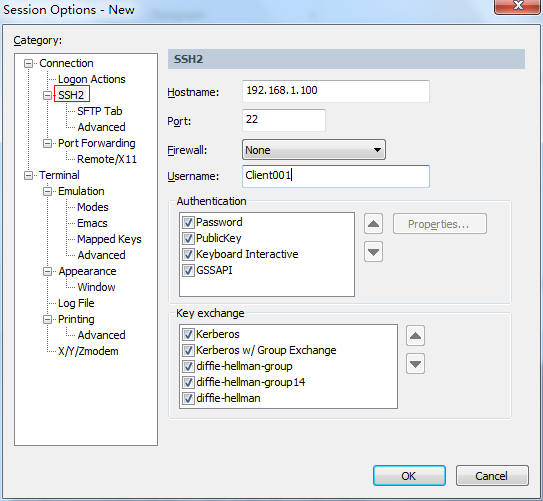Screen dimensions: 543x501
Task: Open Remote/X11 category
Action: [x=107, y=159]
